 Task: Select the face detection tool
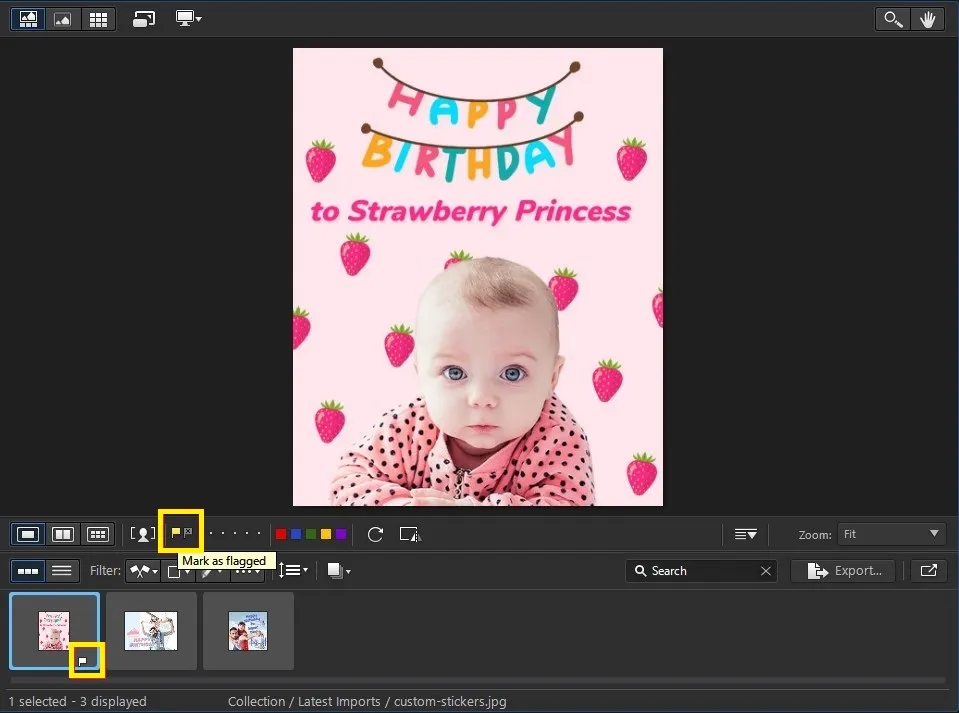pos(141,533)
